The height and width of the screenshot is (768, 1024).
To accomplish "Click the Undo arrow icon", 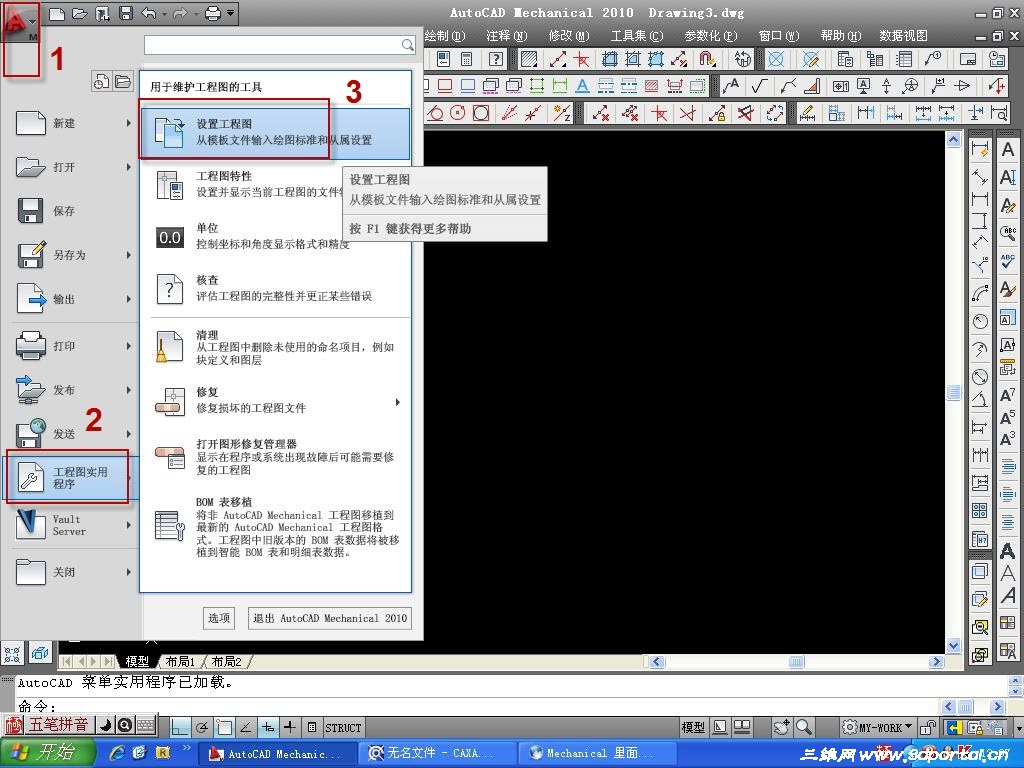I will 149,13.
